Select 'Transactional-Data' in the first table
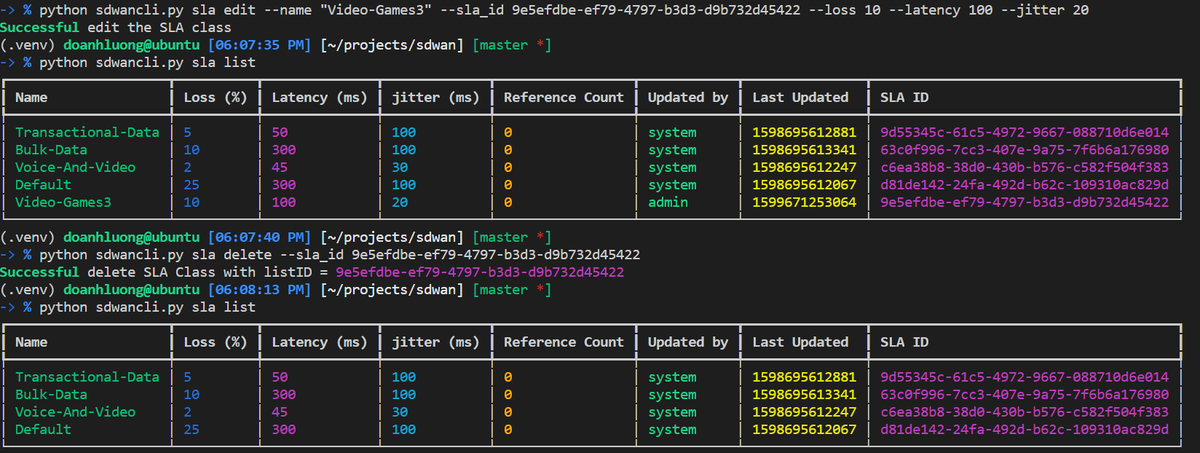This screenshot has width=1200, height=453. tap(87, 132)
